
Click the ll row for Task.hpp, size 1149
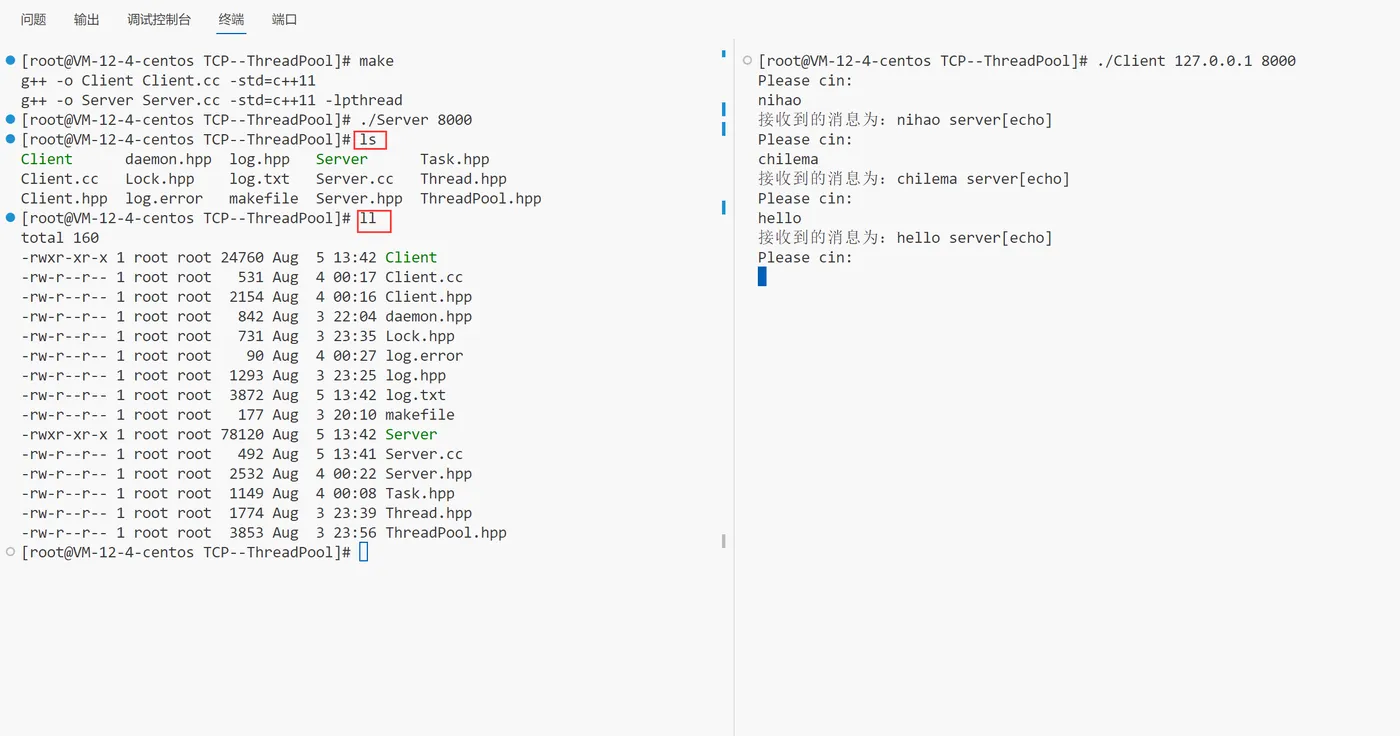[238, 493]
